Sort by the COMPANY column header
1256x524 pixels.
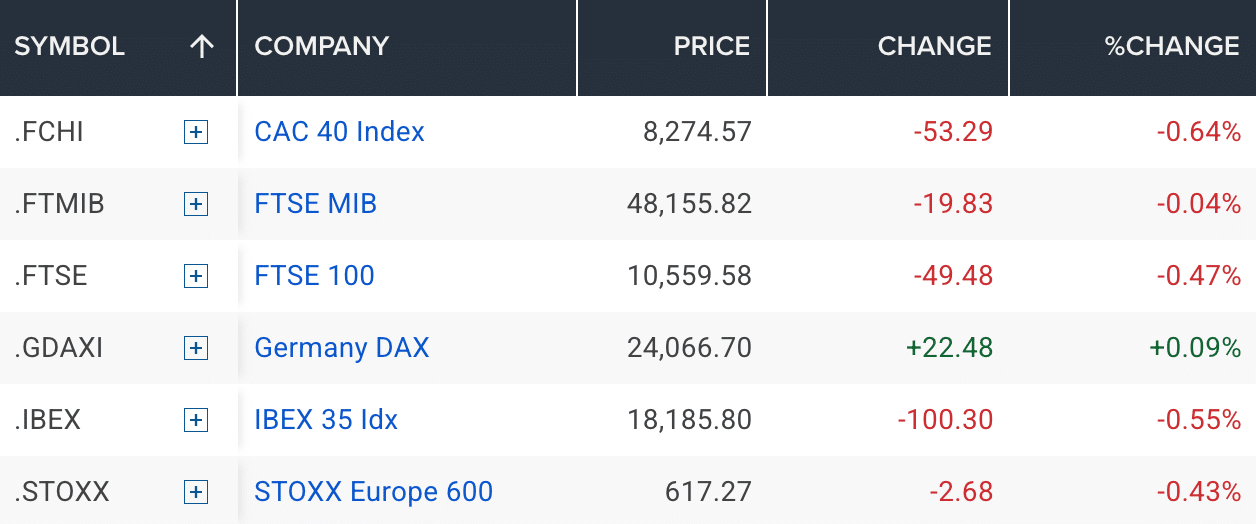click(x=321, y=46)
